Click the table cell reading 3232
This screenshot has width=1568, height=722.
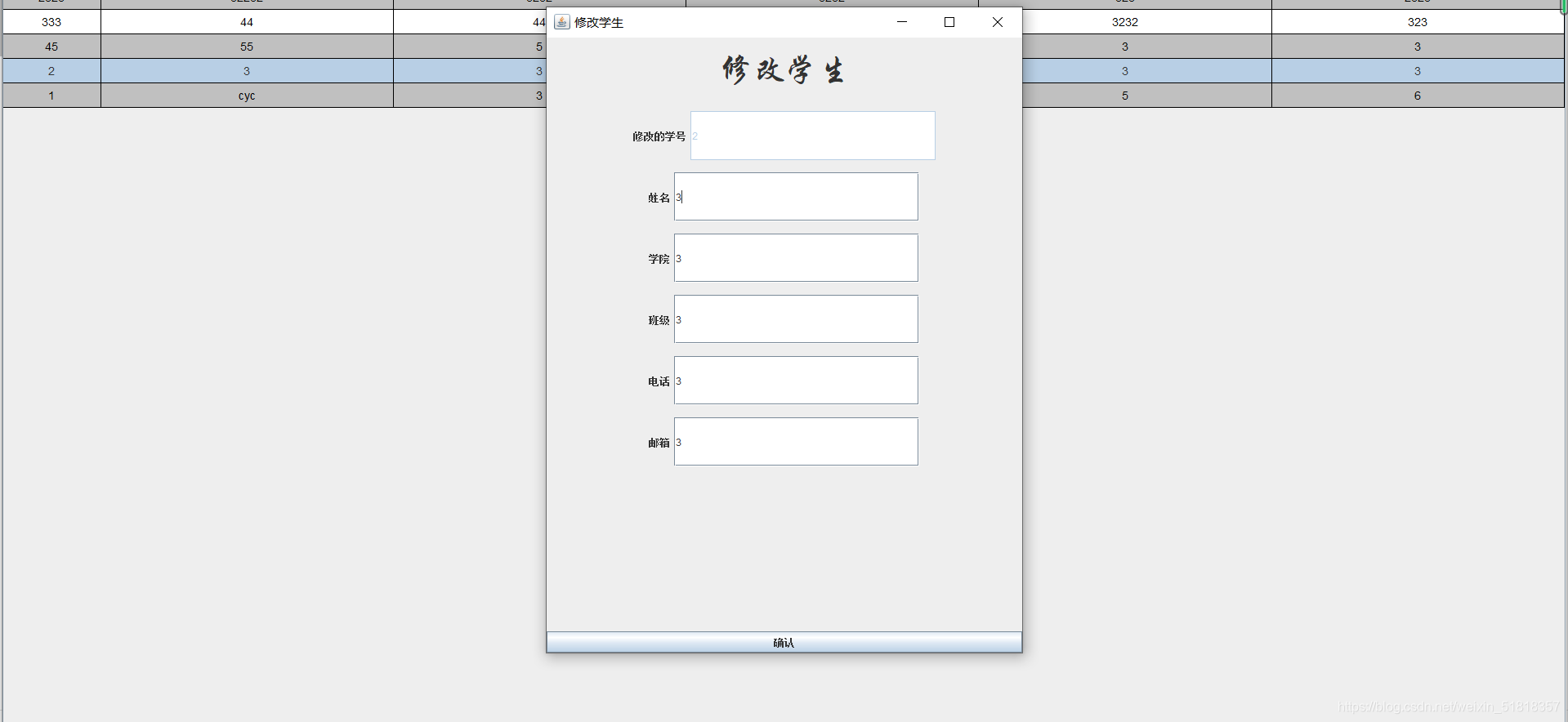tap(1125, 22)
